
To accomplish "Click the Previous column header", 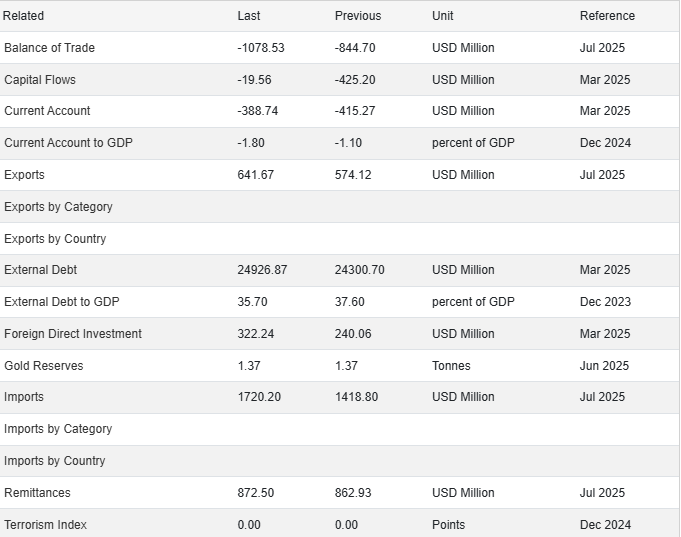I will point(358,16).
